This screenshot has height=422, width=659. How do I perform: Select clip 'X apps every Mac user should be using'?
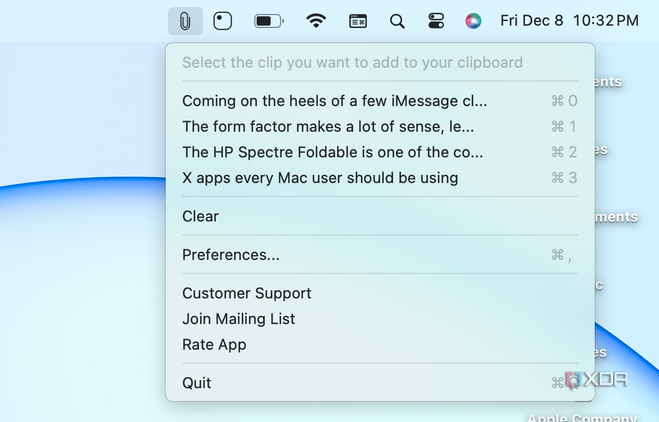[x=380, y=178]
